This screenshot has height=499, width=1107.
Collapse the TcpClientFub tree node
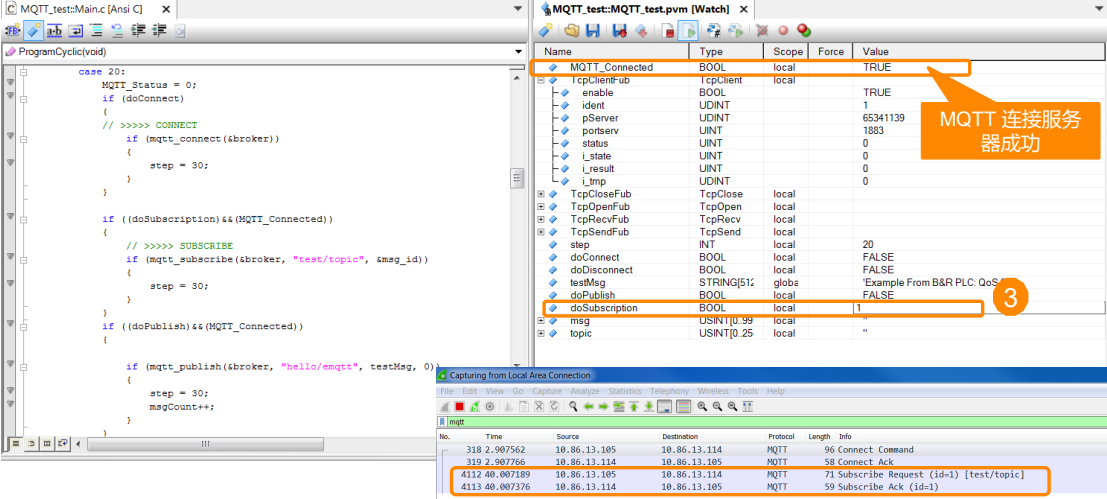coord(541,80)
